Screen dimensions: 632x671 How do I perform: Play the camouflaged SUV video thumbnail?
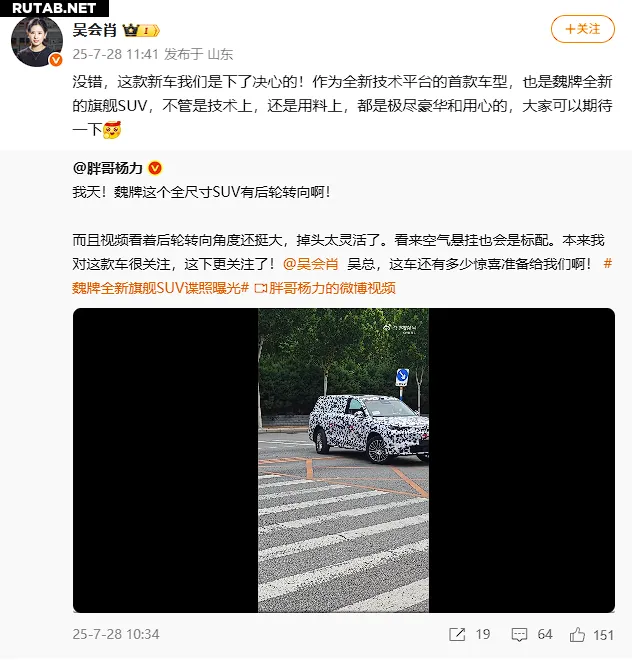[344, 460]
